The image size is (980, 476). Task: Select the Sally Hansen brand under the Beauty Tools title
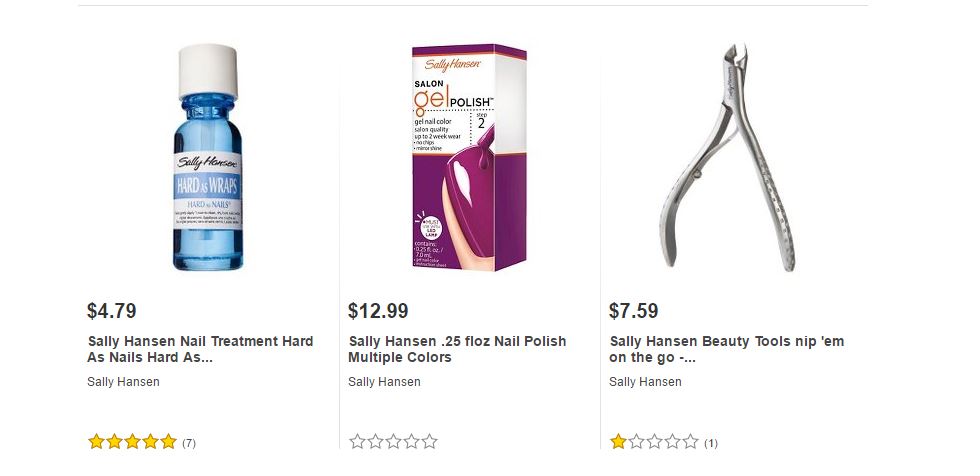click(645, 382)
